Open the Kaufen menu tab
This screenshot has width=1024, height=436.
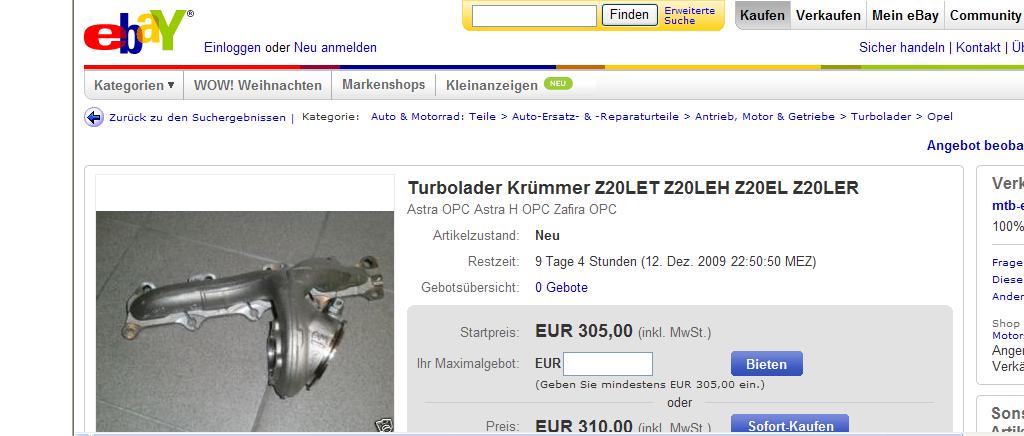click(762, 16)
